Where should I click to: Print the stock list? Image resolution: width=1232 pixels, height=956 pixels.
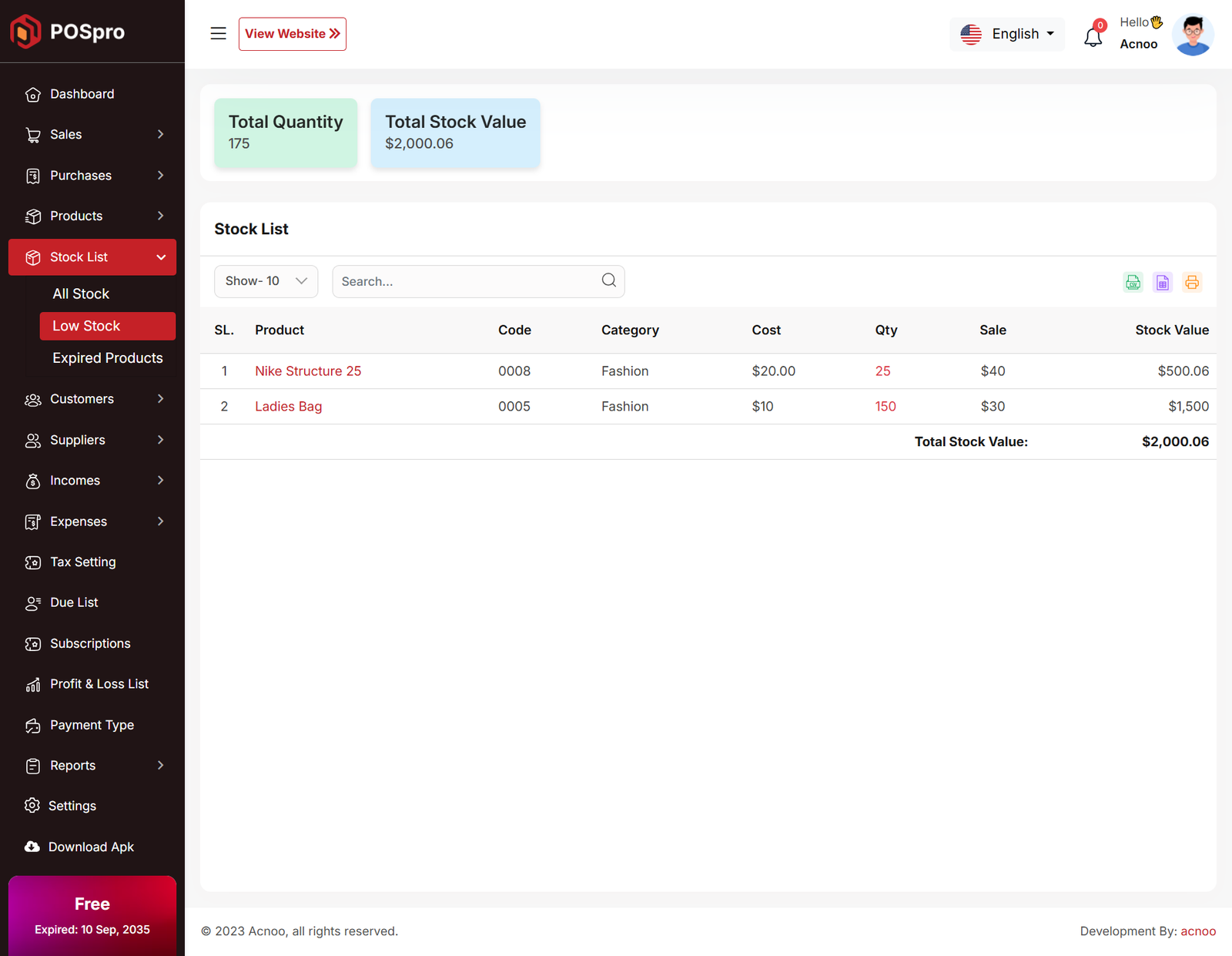click(x=1192, y=282)
